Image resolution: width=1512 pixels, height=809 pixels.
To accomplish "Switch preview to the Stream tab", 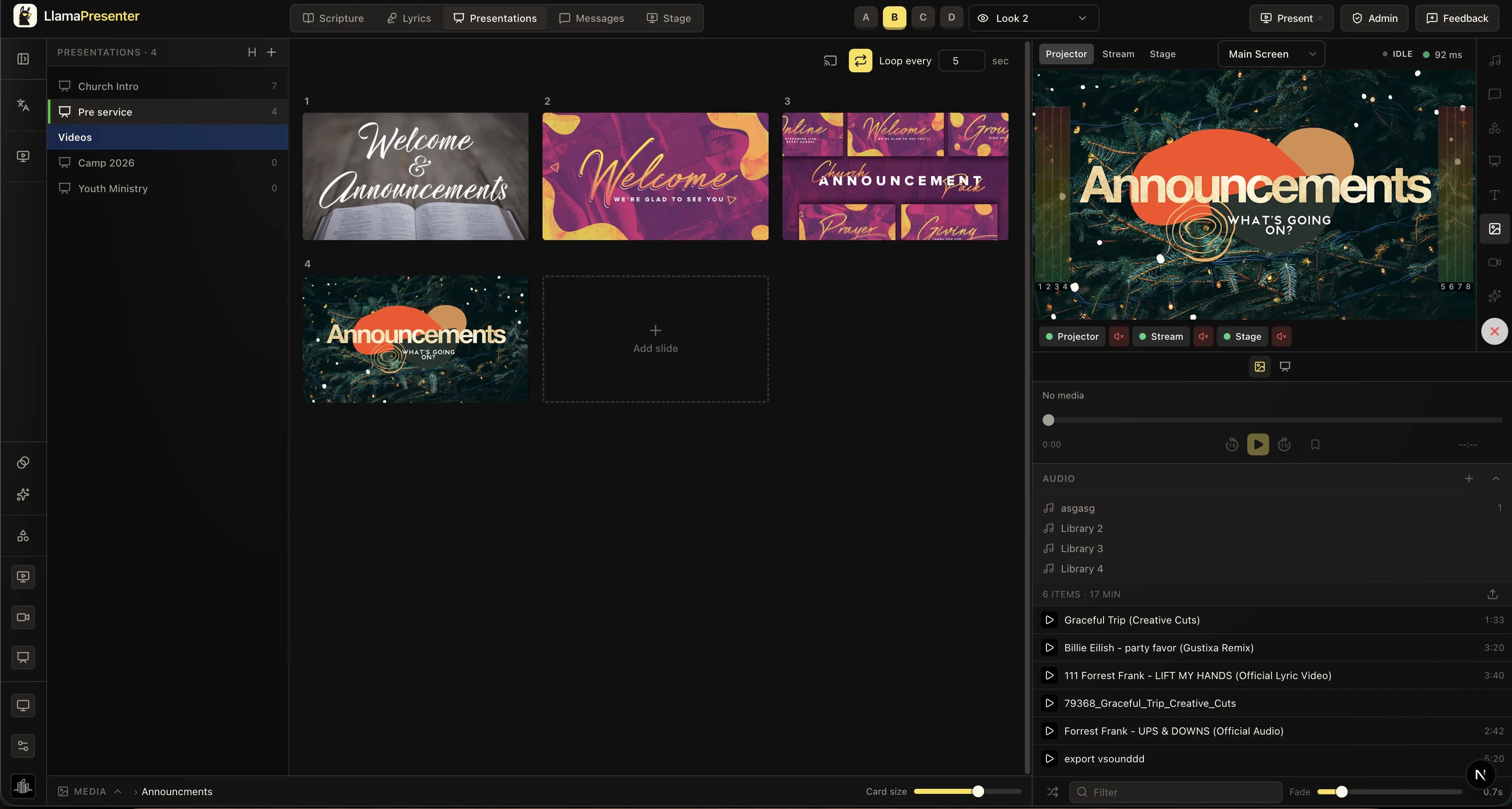I will pyautogui.click(x=1117, y=53).
